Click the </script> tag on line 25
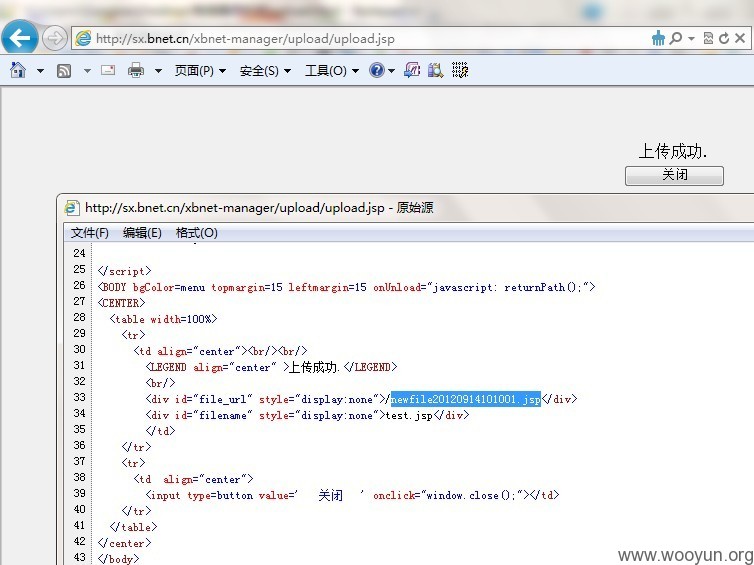 (125, 271)
